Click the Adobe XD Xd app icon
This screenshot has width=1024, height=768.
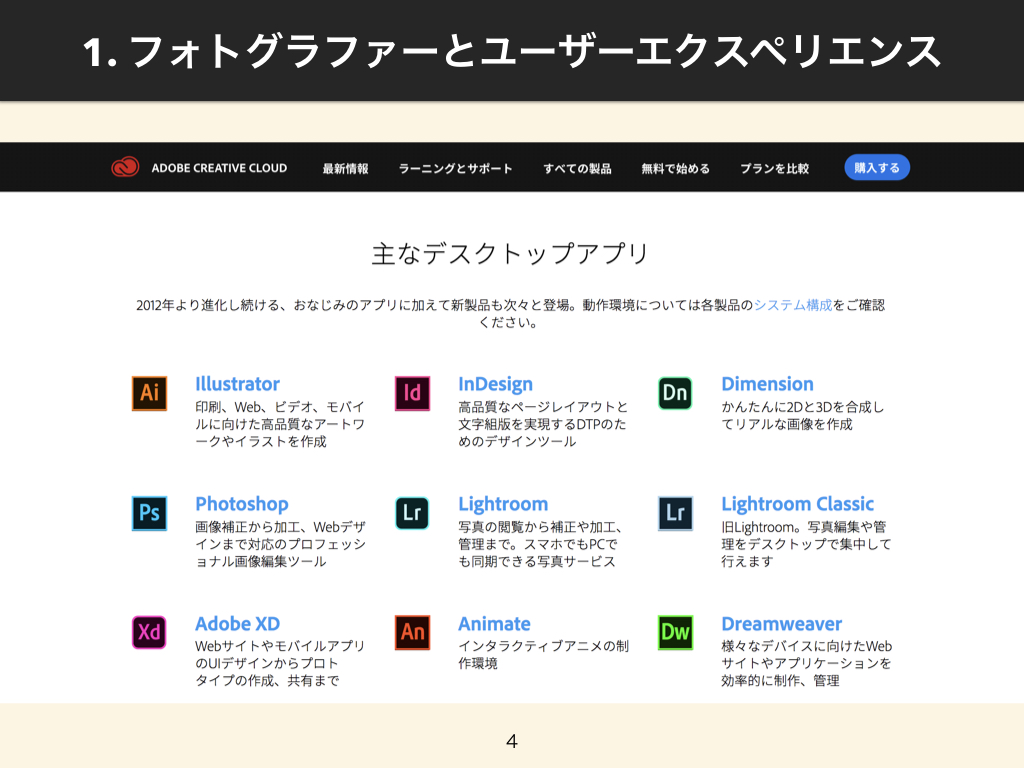pyautogui.click(x=150, y=632)
